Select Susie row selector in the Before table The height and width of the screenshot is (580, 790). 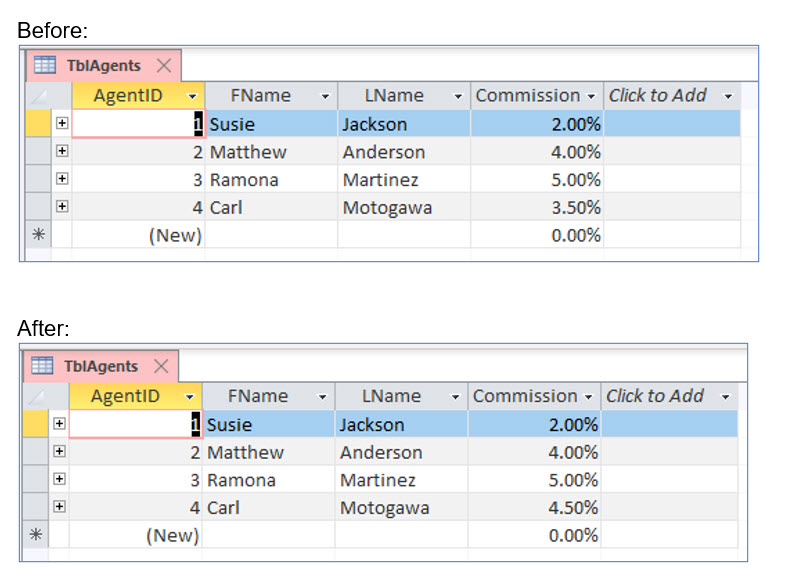pyautogui.click(x=38, y=123)
